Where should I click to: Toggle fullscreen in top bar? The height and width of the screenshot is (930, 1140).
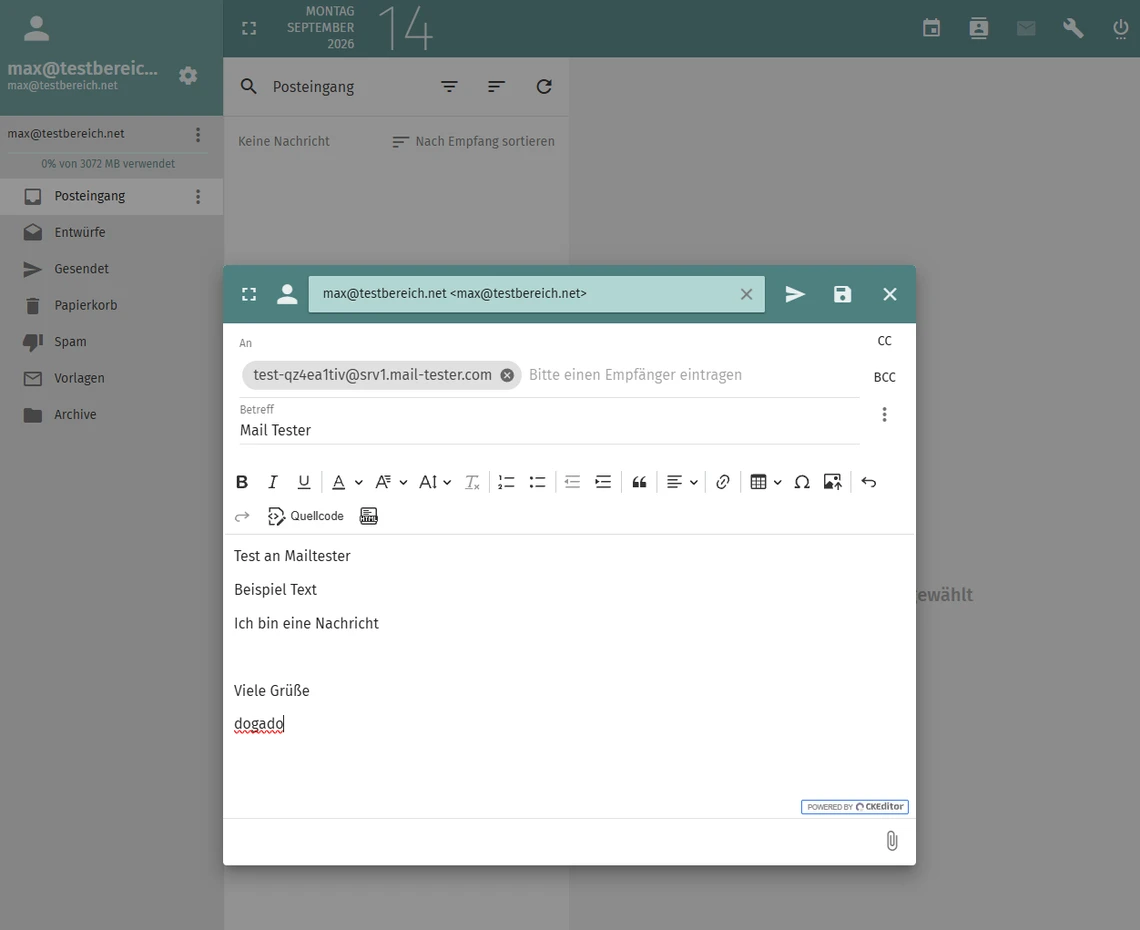point(249,28)
